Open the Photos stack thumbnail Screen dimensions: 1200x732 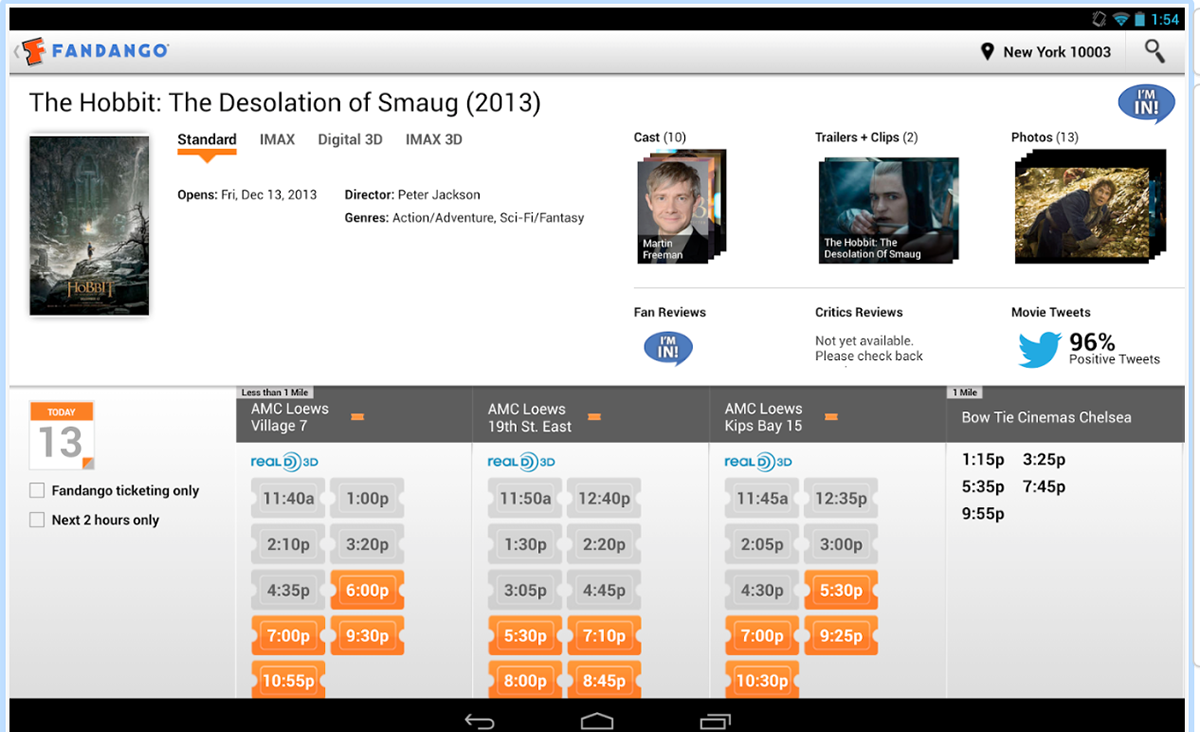[x=1090, y=207]
